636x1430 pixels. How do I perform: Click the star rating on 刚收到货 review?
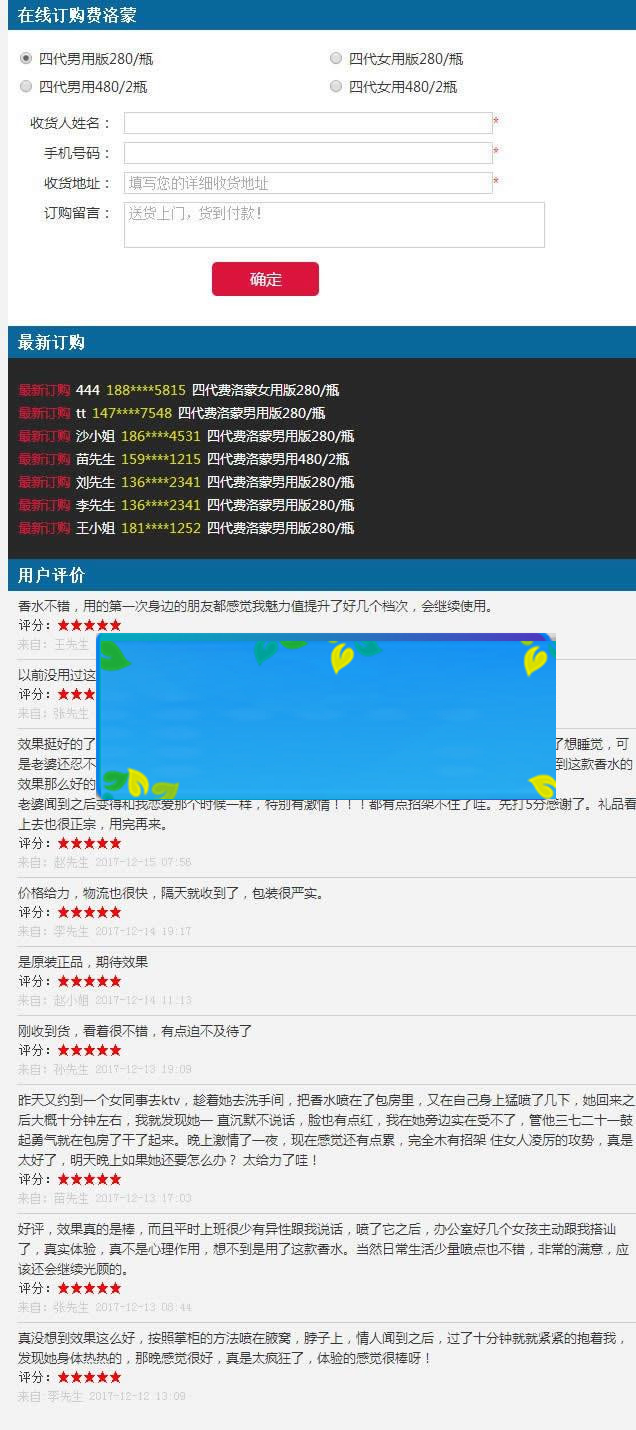89,1050
